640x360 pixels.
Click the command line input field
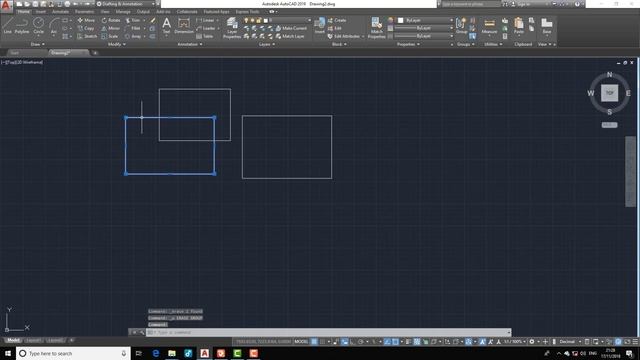(x=329, y=332)
